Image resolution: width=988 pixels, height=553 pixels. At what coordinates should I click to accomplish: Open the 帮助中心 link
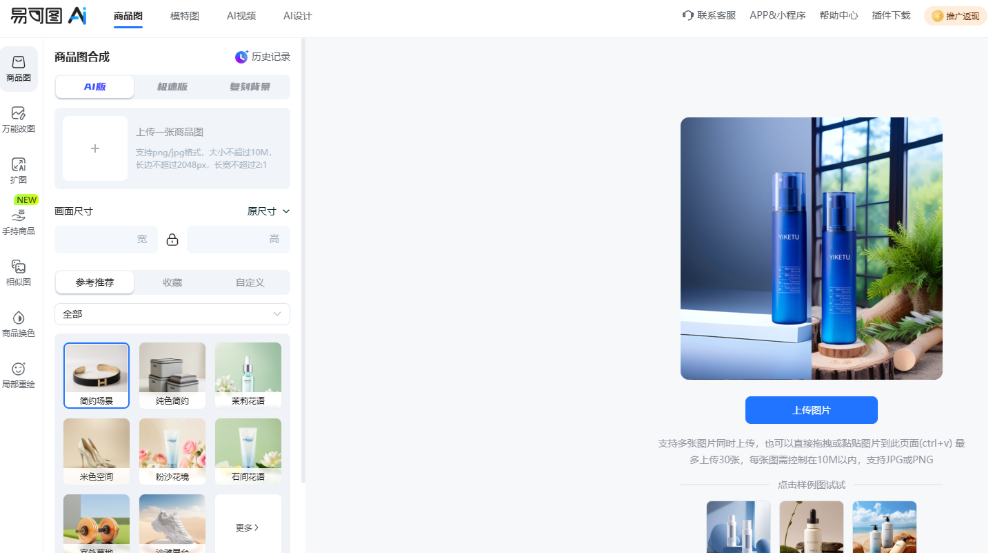pos(838,15)
